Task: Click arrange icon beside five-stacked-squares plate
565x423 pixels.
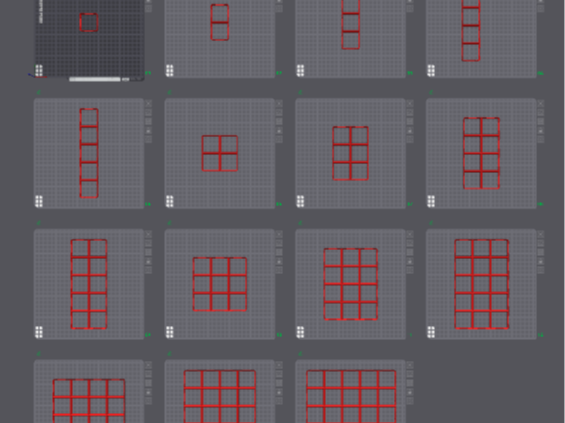Action: (148, 122)
